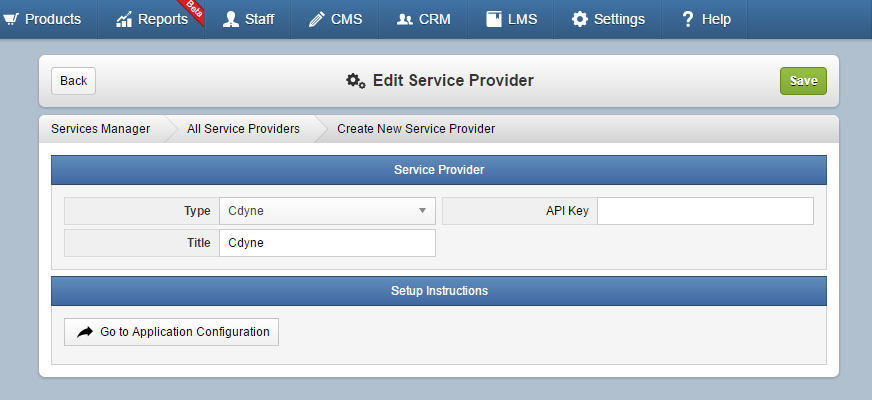Click the Service Provider section header
Image resolution: width=872 pixels, height=400 pixels.
(x=439, y=170)
